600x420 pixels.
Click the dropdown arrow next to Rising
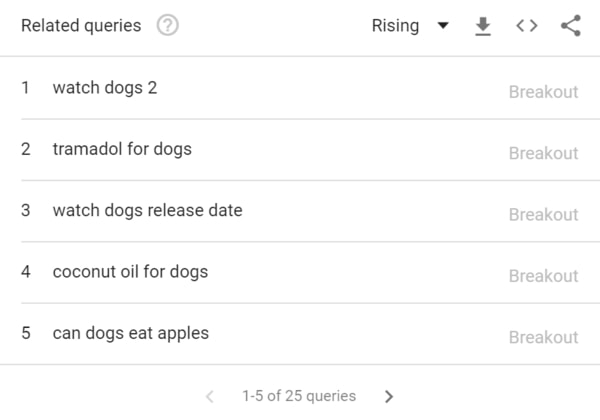tap(443, 26)
